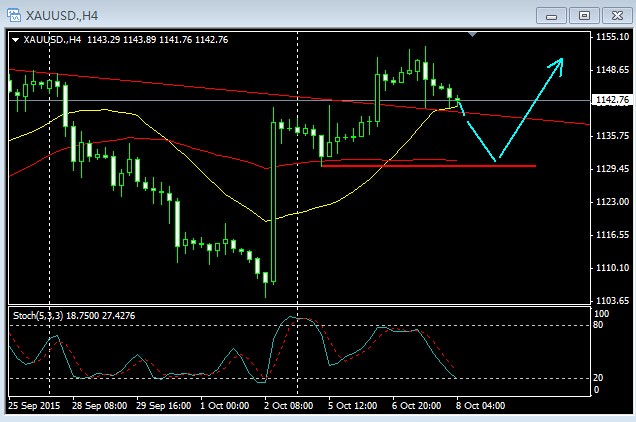Click the 1110.10 price scale value

coord(612,268)
